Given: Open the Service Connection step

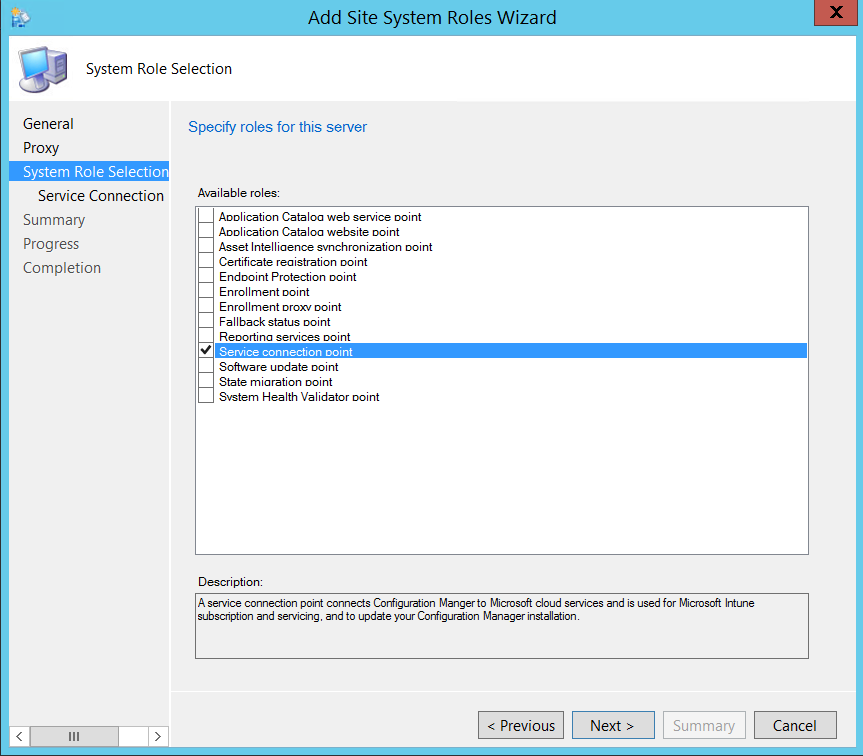Looking at the screenshot, I should [x=100, y=195].
